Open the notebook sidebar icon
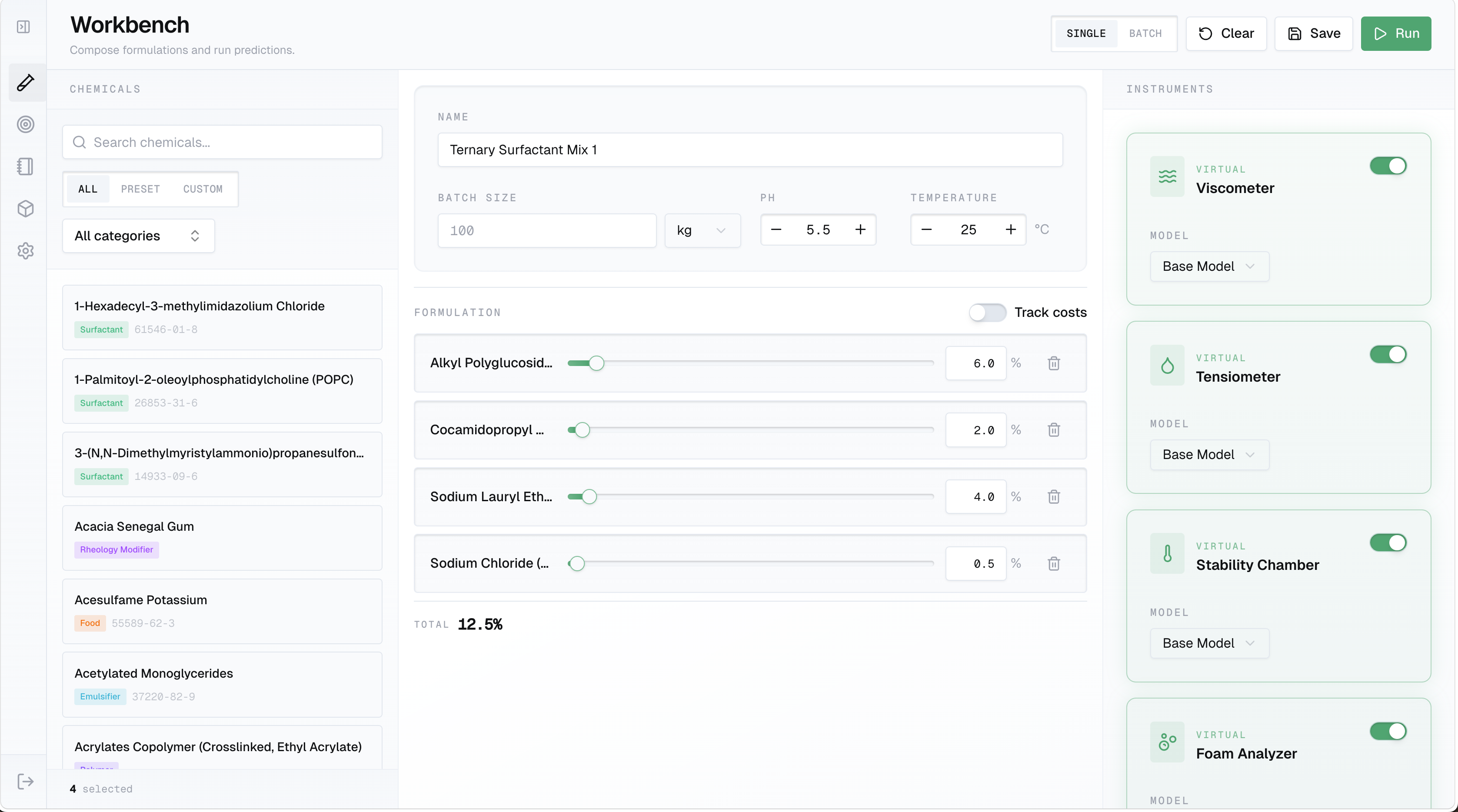The width and height of the screenshot is (1458, 812). tap(26, 166)
